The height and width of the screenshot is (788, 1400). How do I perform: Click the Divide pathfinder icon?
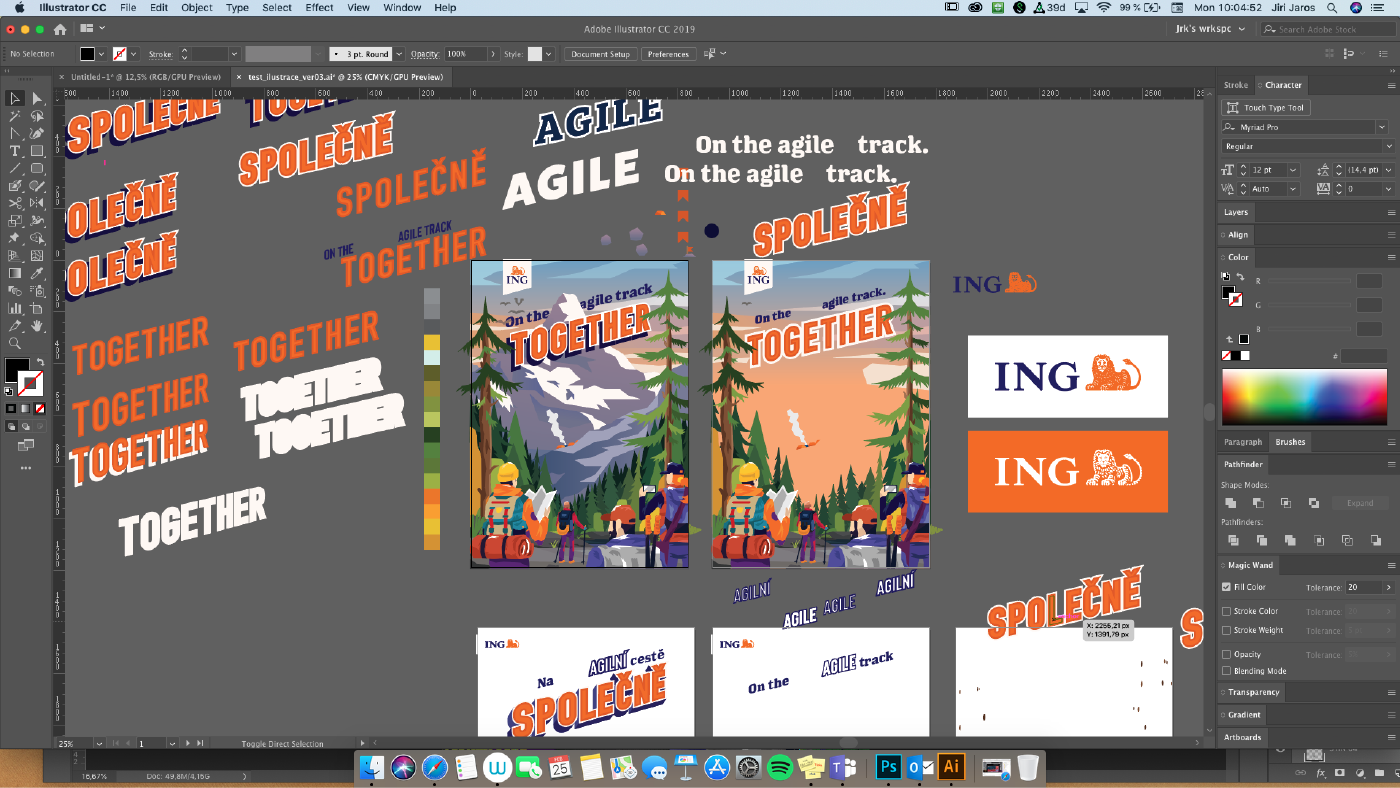(1234, 540)
